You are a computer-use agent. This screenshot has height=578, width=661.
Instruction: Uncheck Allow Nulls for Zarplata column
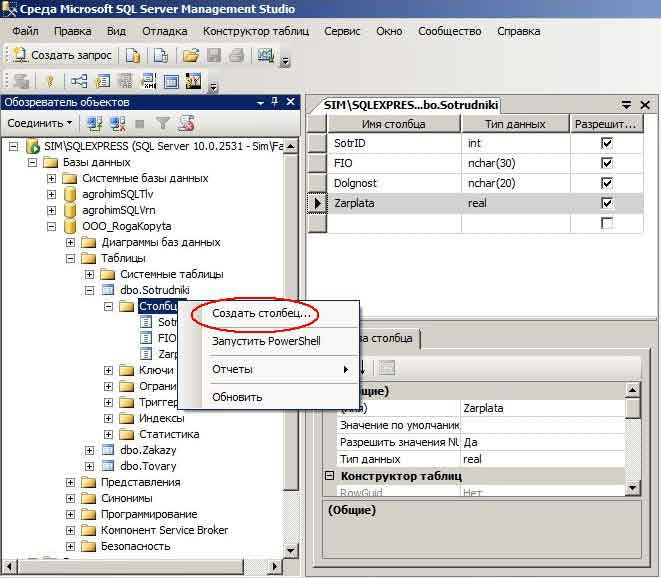[607, 203]
